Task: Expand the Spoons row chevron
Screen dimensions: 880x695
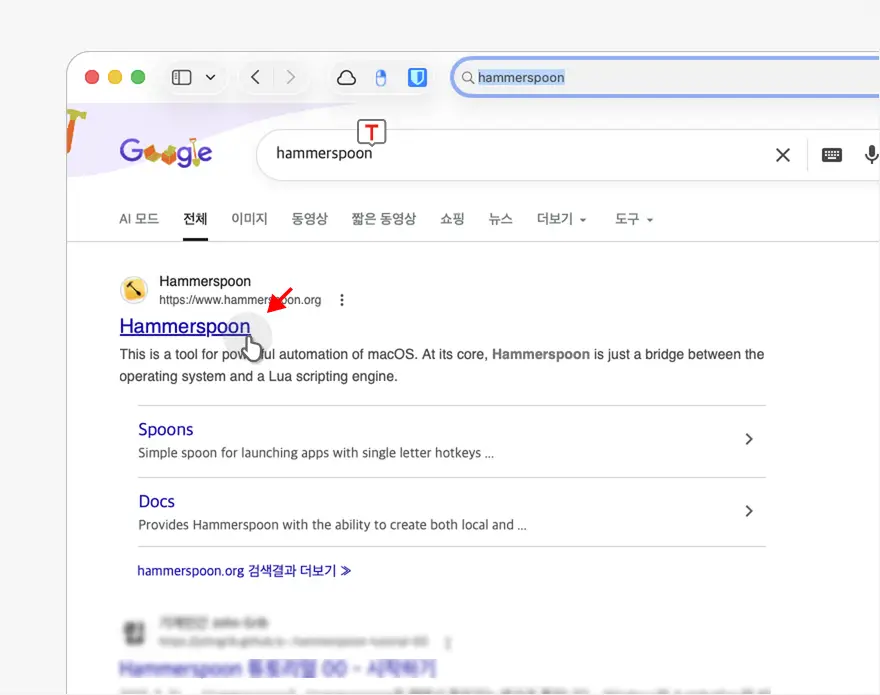Action: tap(749, 439)
